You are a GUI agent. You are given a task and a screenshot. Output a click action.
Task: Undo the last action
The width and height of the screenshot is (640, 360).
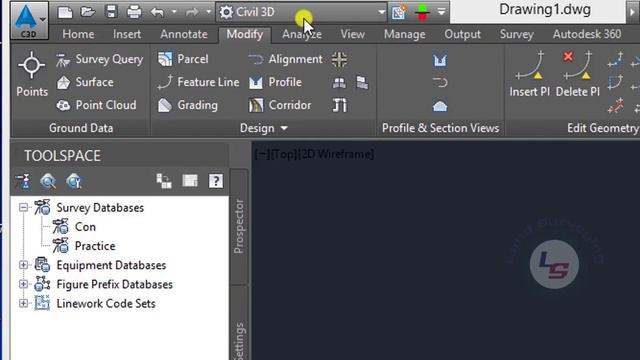(158, 12)
